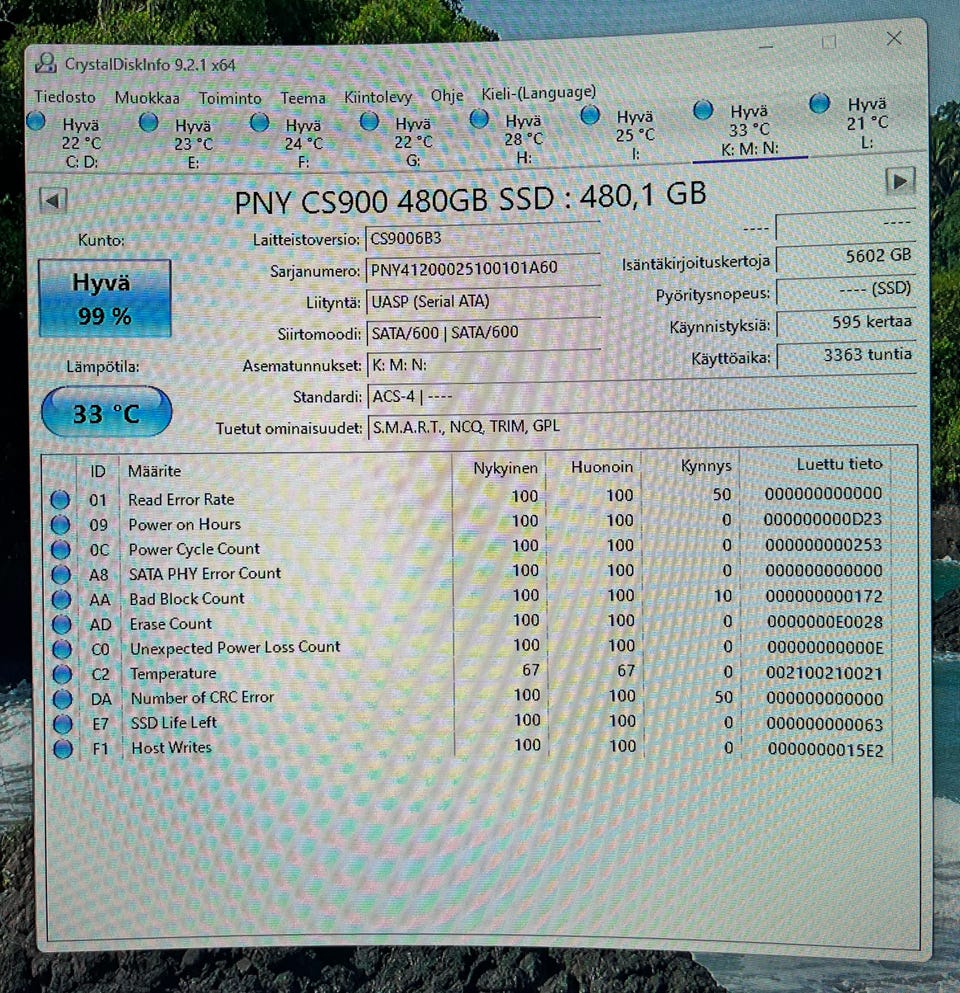This screenshot has width=960, height=993.
Task: Select the Bad Block Count row text
Action: (x=187, y=598)
